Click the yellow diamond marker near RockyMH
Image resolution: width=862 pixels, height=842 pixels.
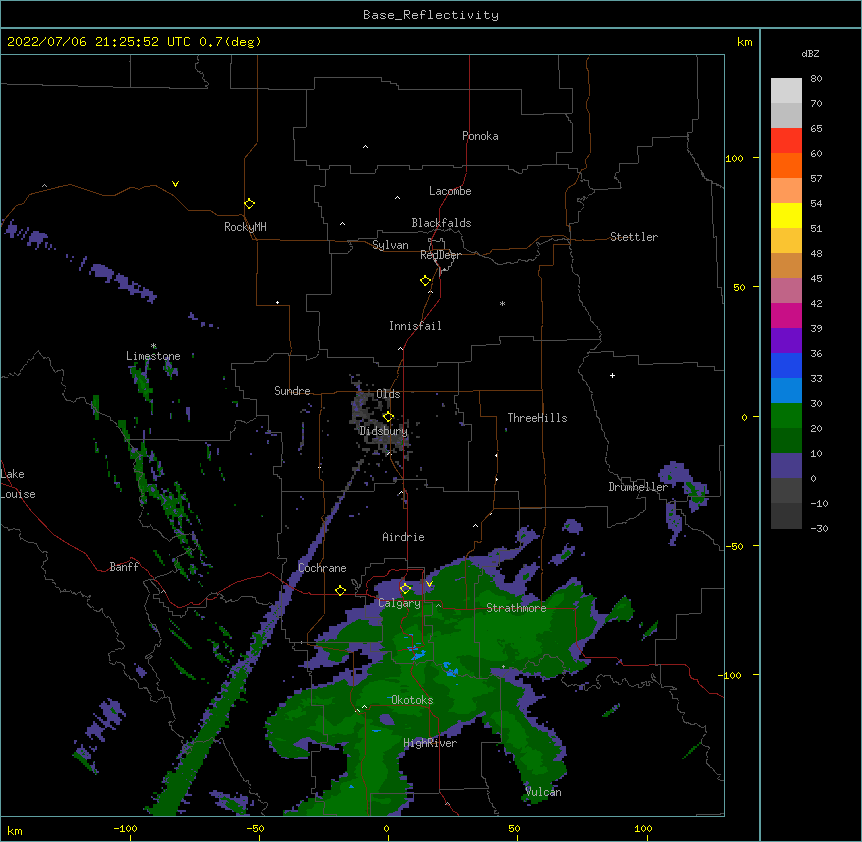tap(249, 203)
